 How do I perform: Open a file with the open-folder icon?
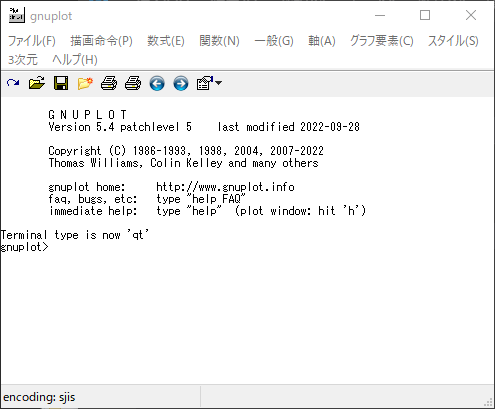click(x=37, y=83)
